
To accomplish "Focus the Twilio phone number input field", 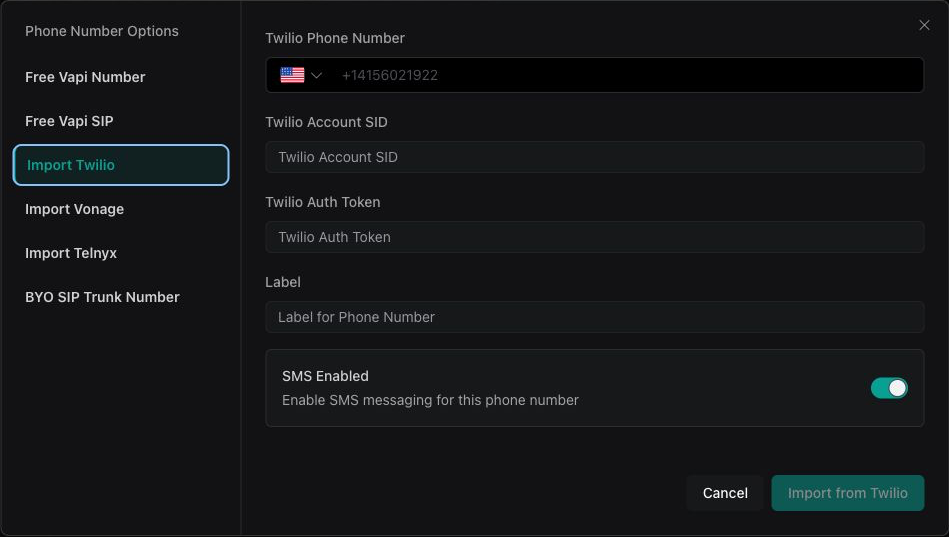I will point(626,75).
